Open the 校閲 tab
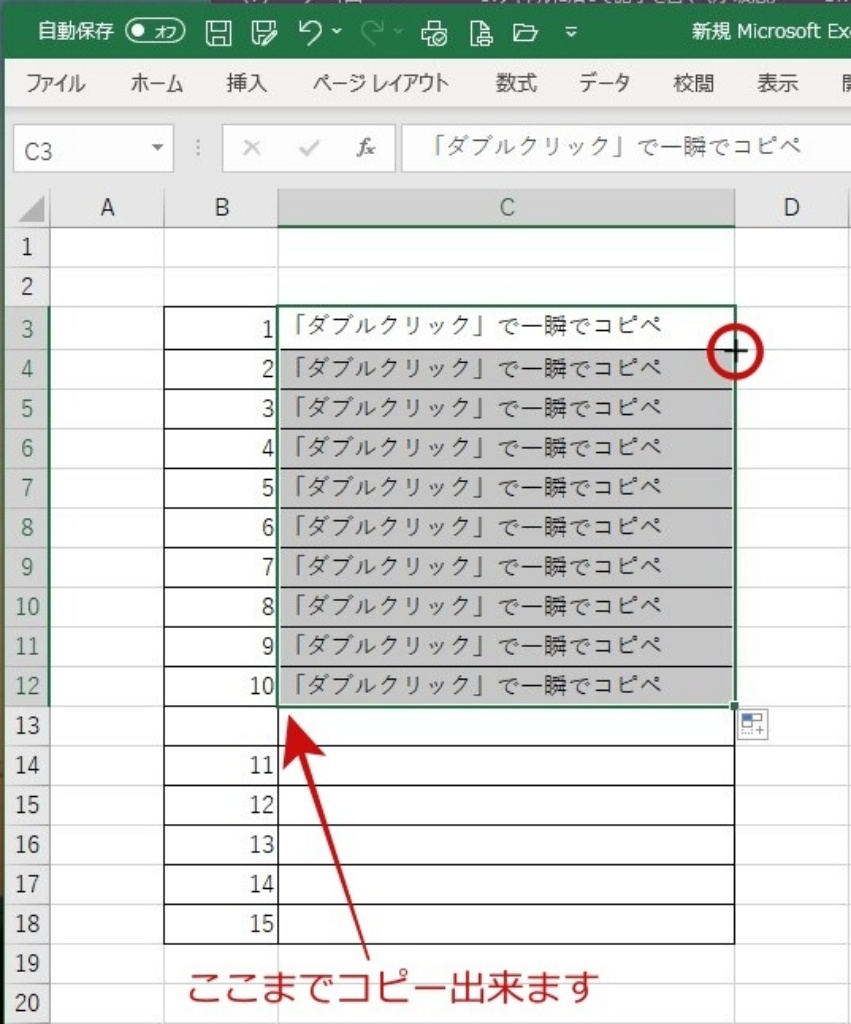Screen dimensions: 851x1024 [x=693, y=83]
